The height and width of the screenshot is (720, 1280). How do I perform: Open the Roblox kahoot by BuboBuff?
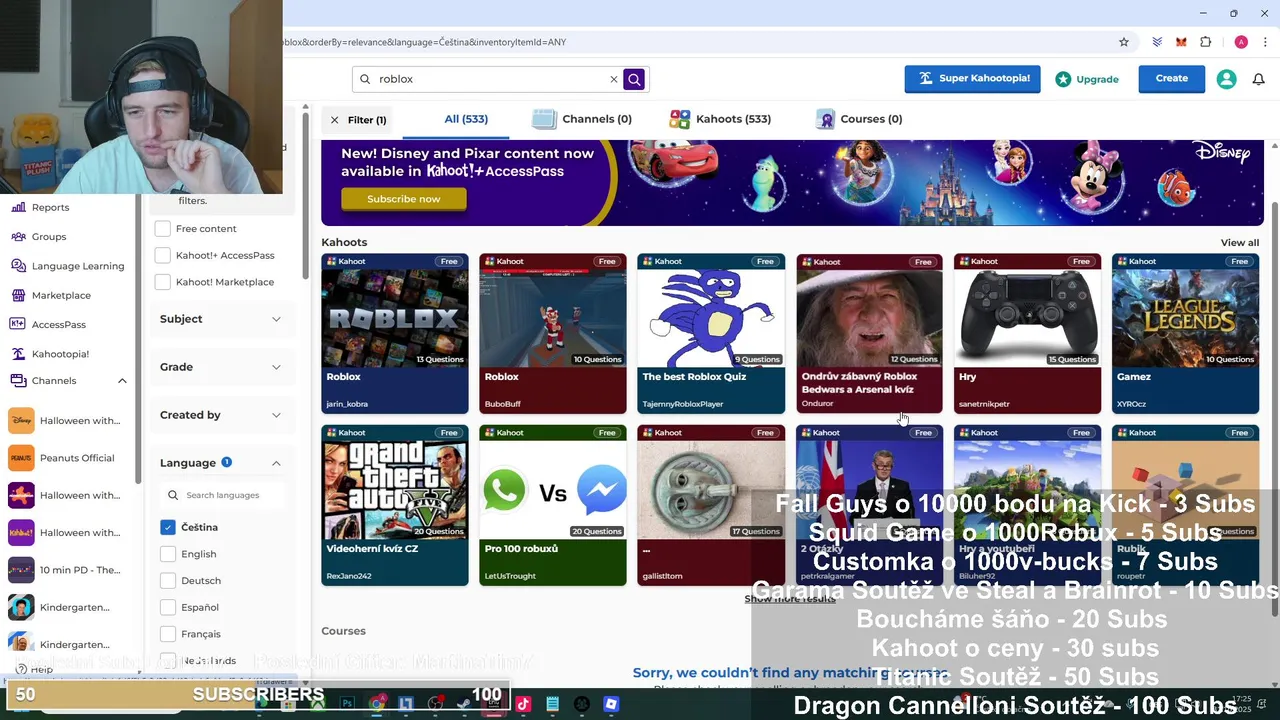tap(553, 334)
